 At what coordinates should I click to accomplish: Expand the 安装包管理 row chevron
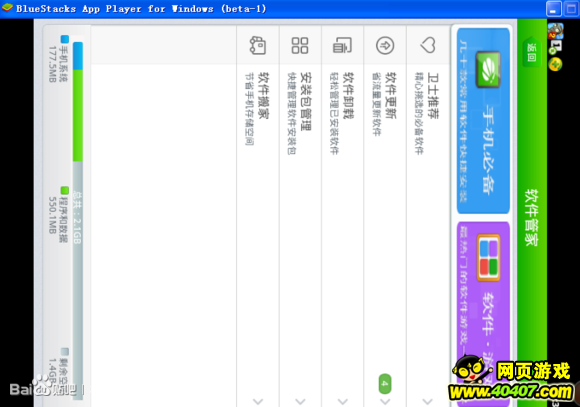pos(300,401)
